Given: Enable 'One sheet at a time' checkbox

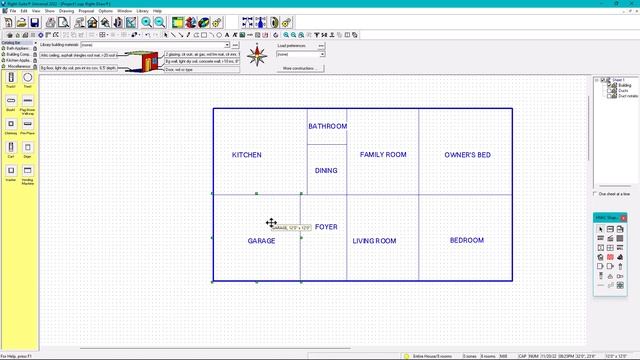Looking at the screenshot, I should [595, 194].
